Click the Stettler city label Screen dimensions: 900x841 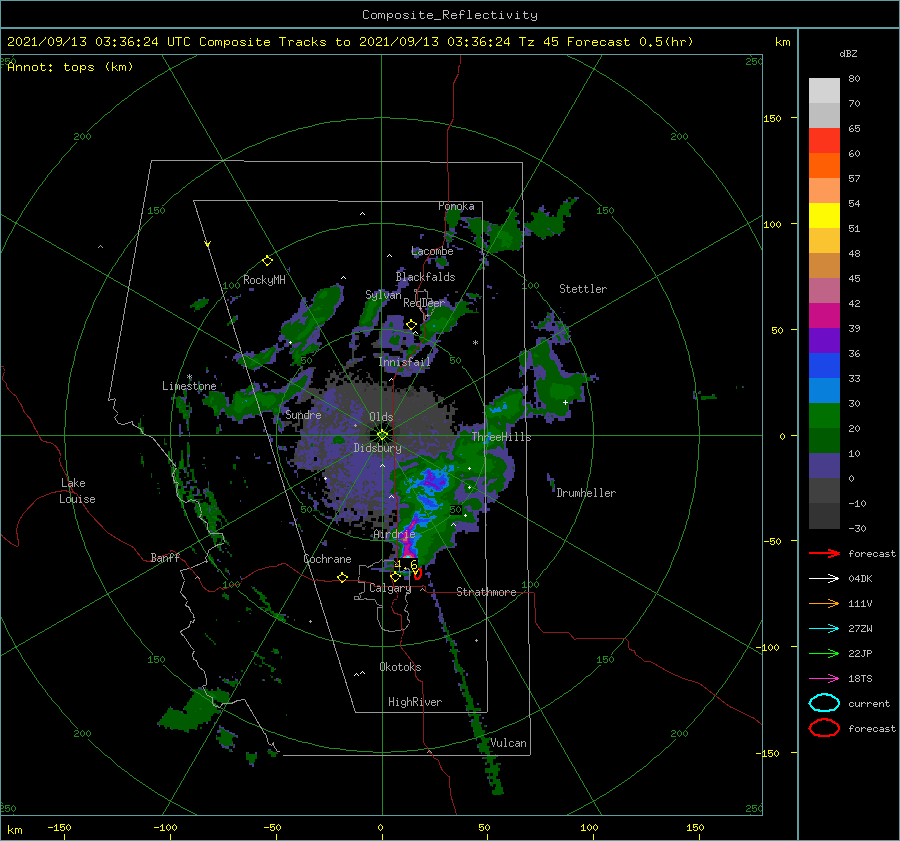(583, 289)
